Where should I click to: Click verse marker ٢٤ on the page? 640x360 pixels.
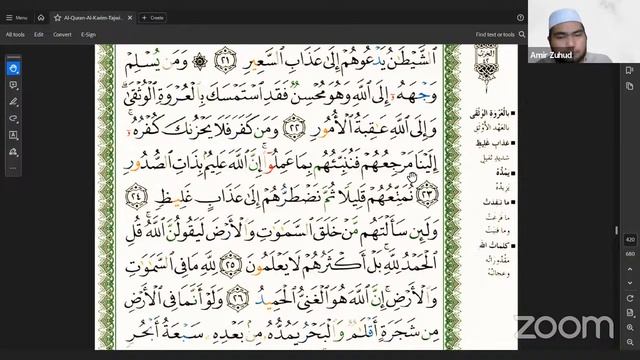pos(136,196)
